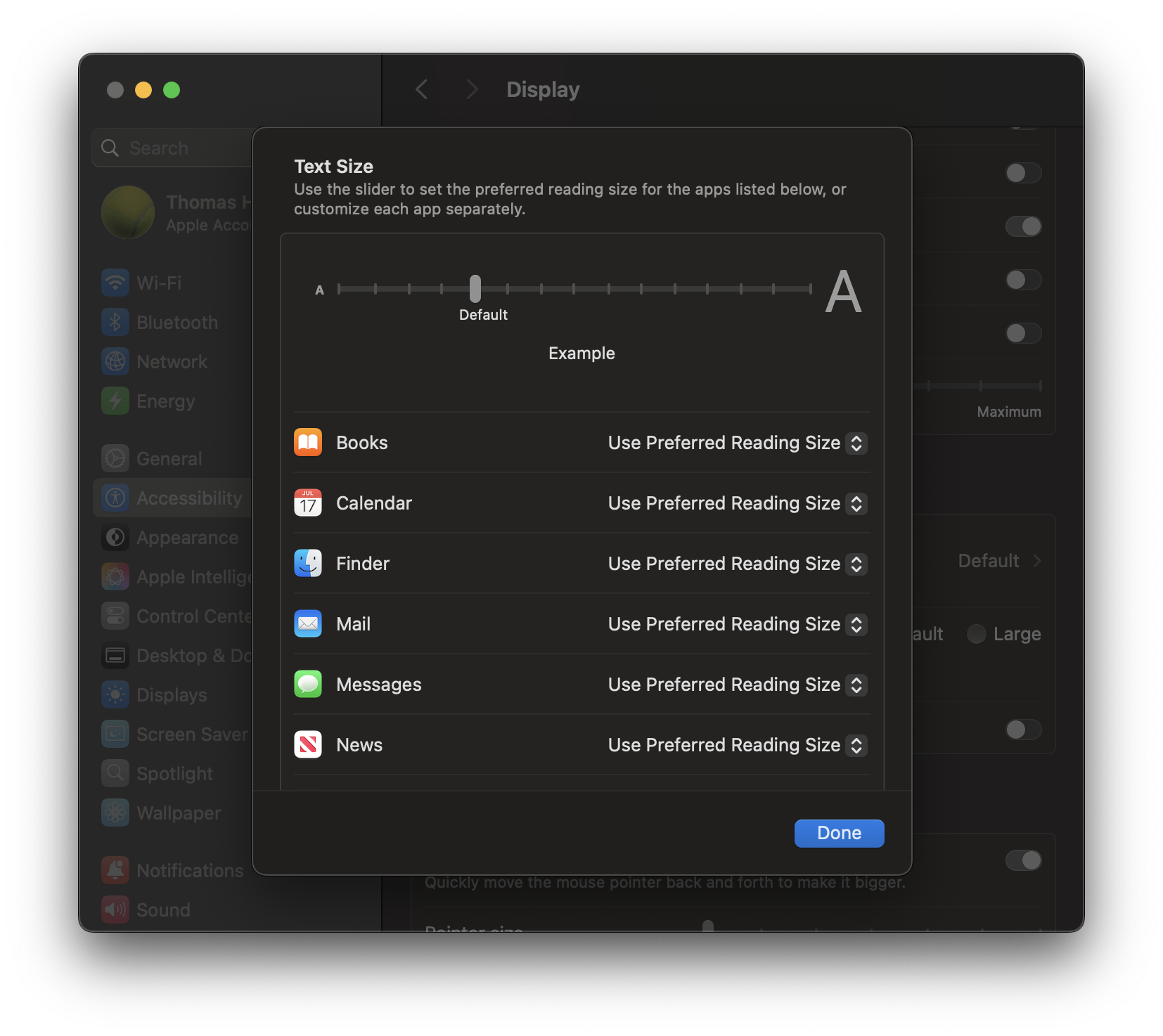The width and height of the screenshot is (1163, 1036).
Task: Expand the Default text size chevron
Action: point(1037,561)
